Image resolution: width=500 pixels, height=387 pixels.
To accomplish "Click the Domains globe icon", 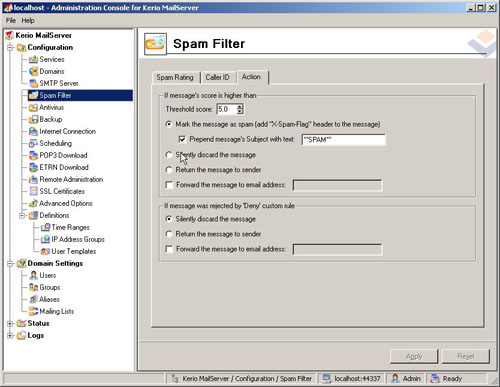I will 33,71.
